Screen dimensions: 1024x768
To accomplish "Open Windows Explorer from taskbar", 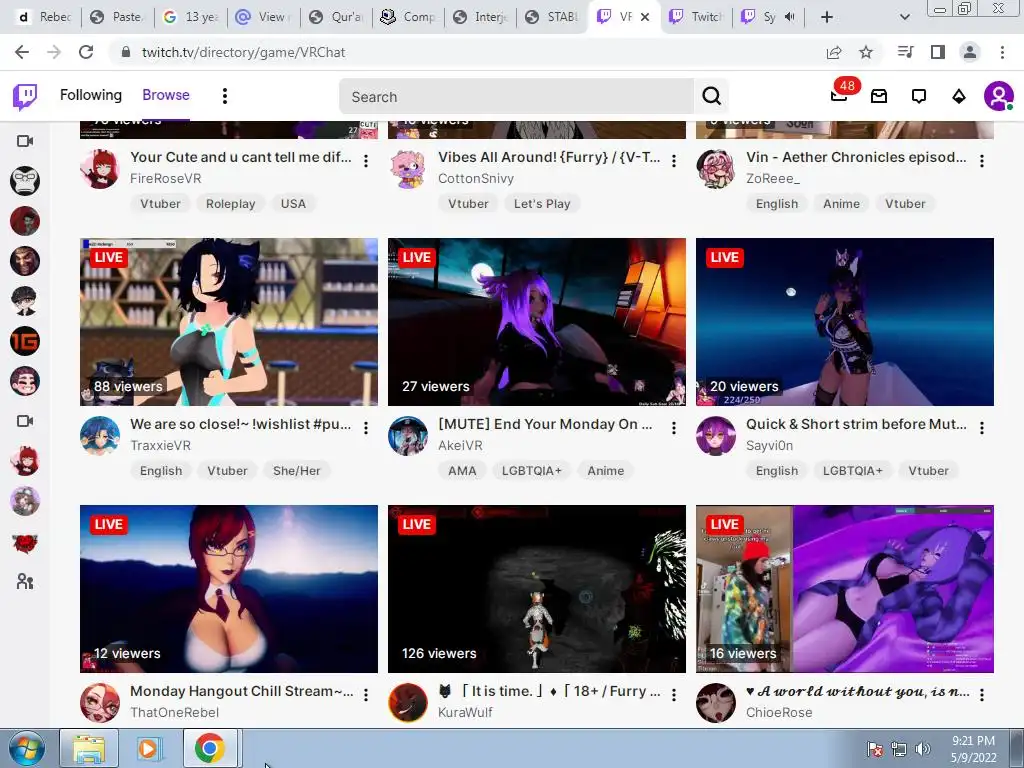I will click(x=89, y=748).
